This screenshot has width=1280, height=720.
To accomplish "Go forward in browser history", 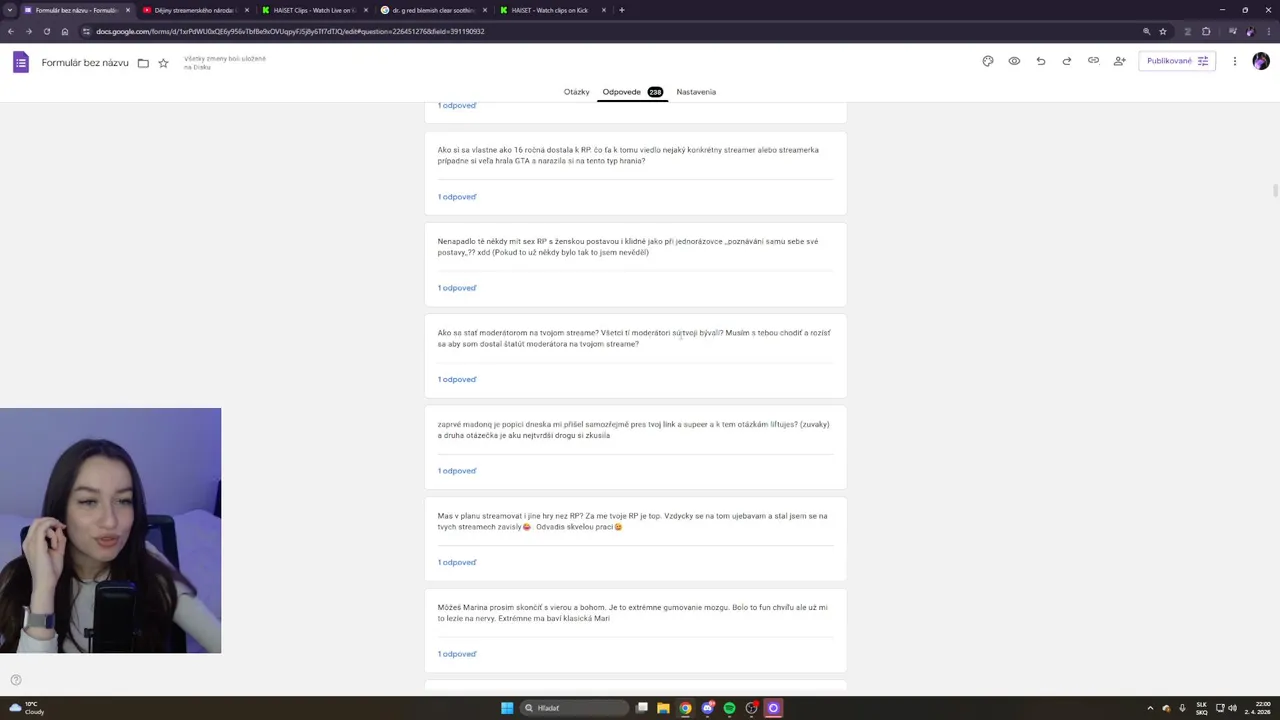I will [x=28, y=31].
